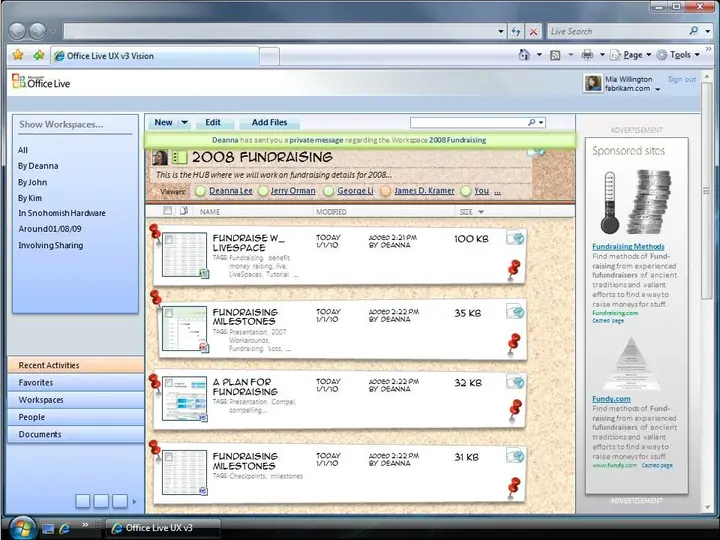Open the workspace search box dropdown arrow
The width and height of the screenshot is (720, 540).
click(541, 123)
